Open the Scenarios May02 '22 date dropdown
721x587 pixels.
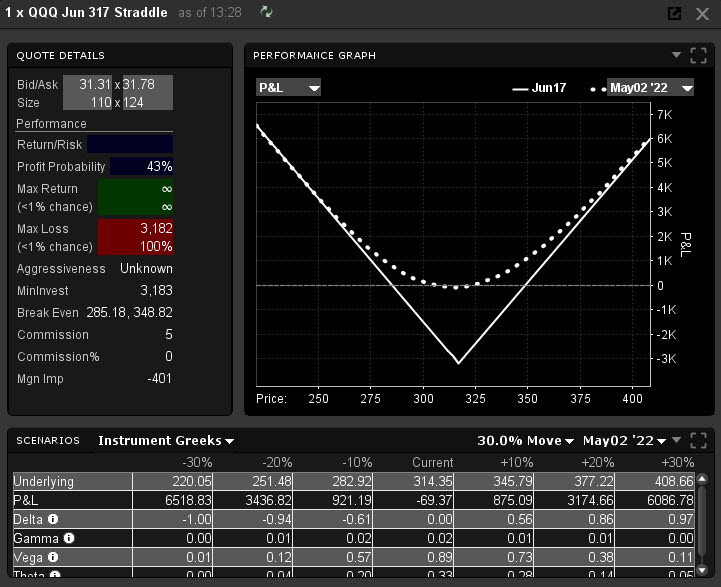[624, 441]
